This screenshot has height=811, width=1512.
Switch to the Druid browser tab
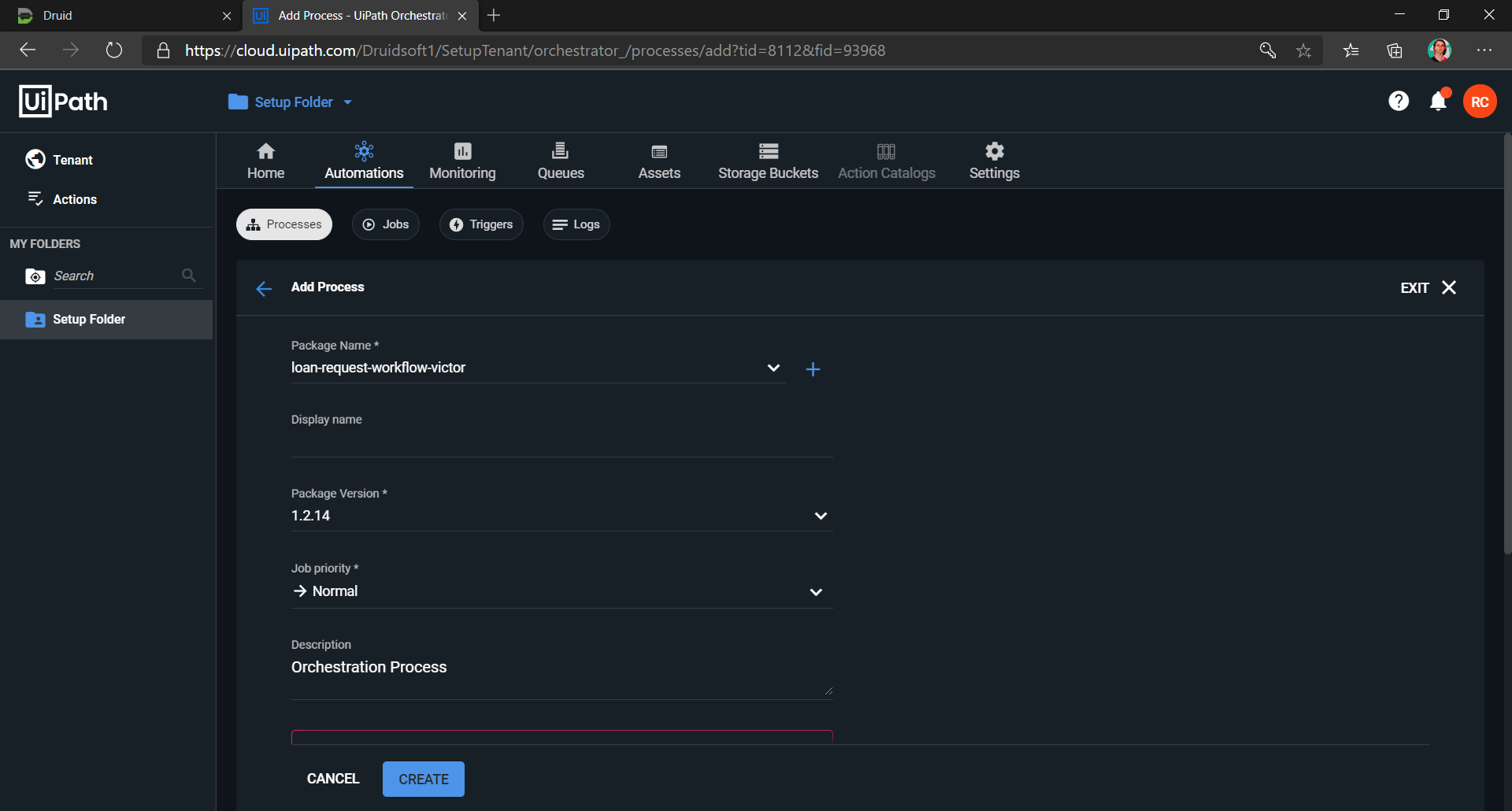point(122,16)
